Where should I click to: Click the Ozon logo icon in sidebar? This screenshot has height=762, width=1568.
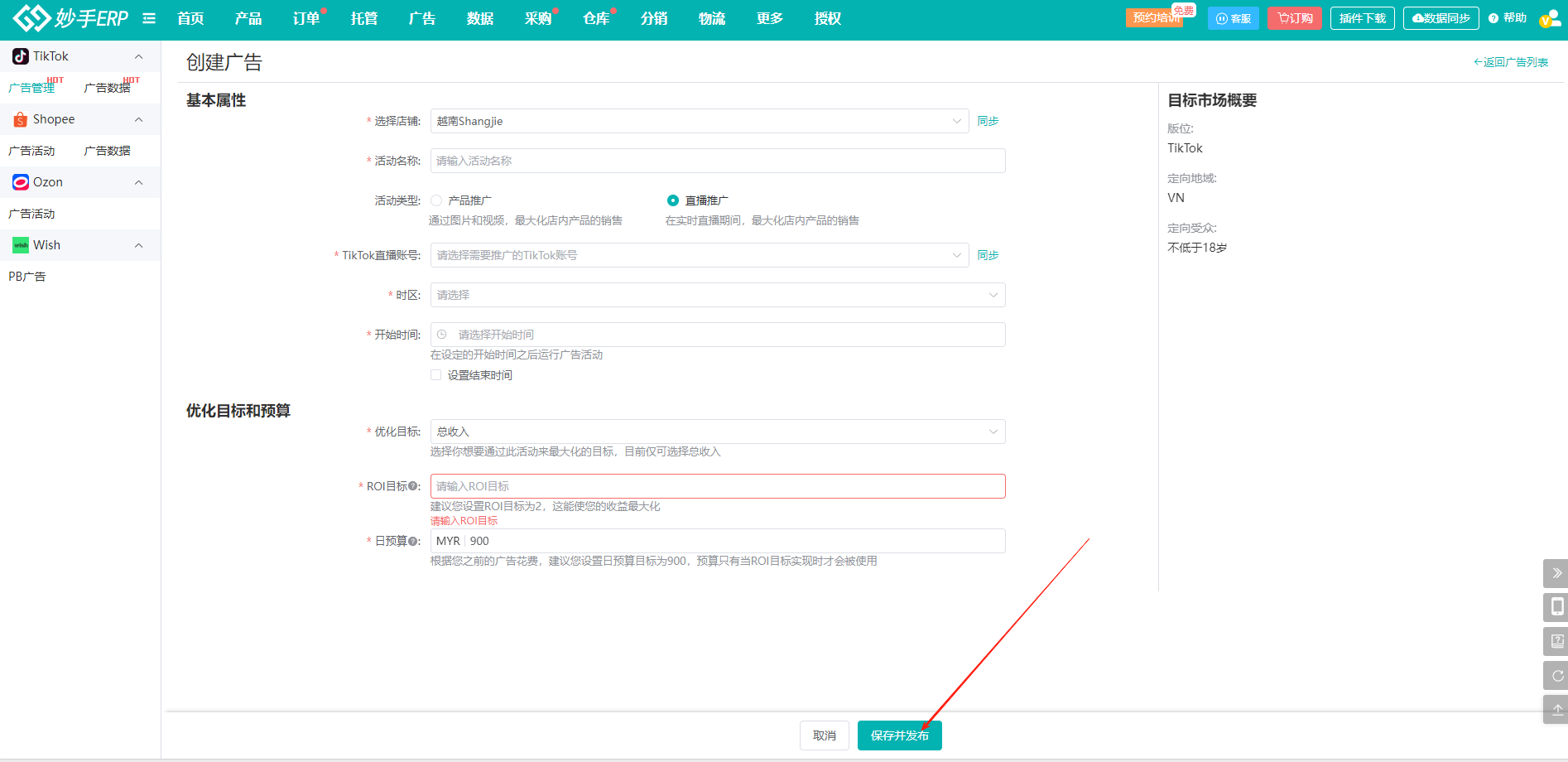(x=21, y=182)
